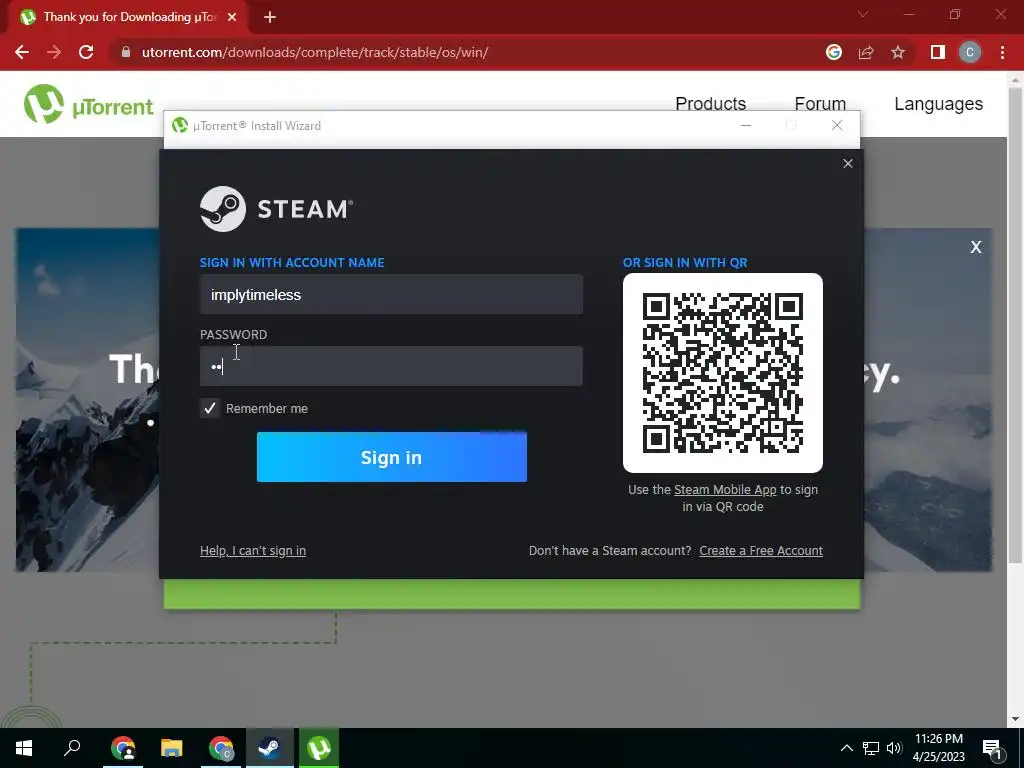The image size is (1024, 768).
Task: Click the scrollbar down arrow
Action: (1015, 719)
